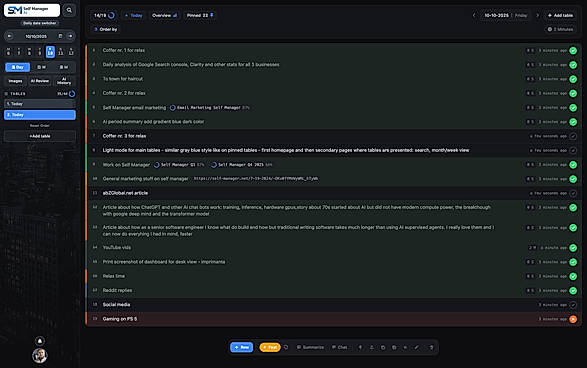Expand the Order by options

[x=106, y=29]
